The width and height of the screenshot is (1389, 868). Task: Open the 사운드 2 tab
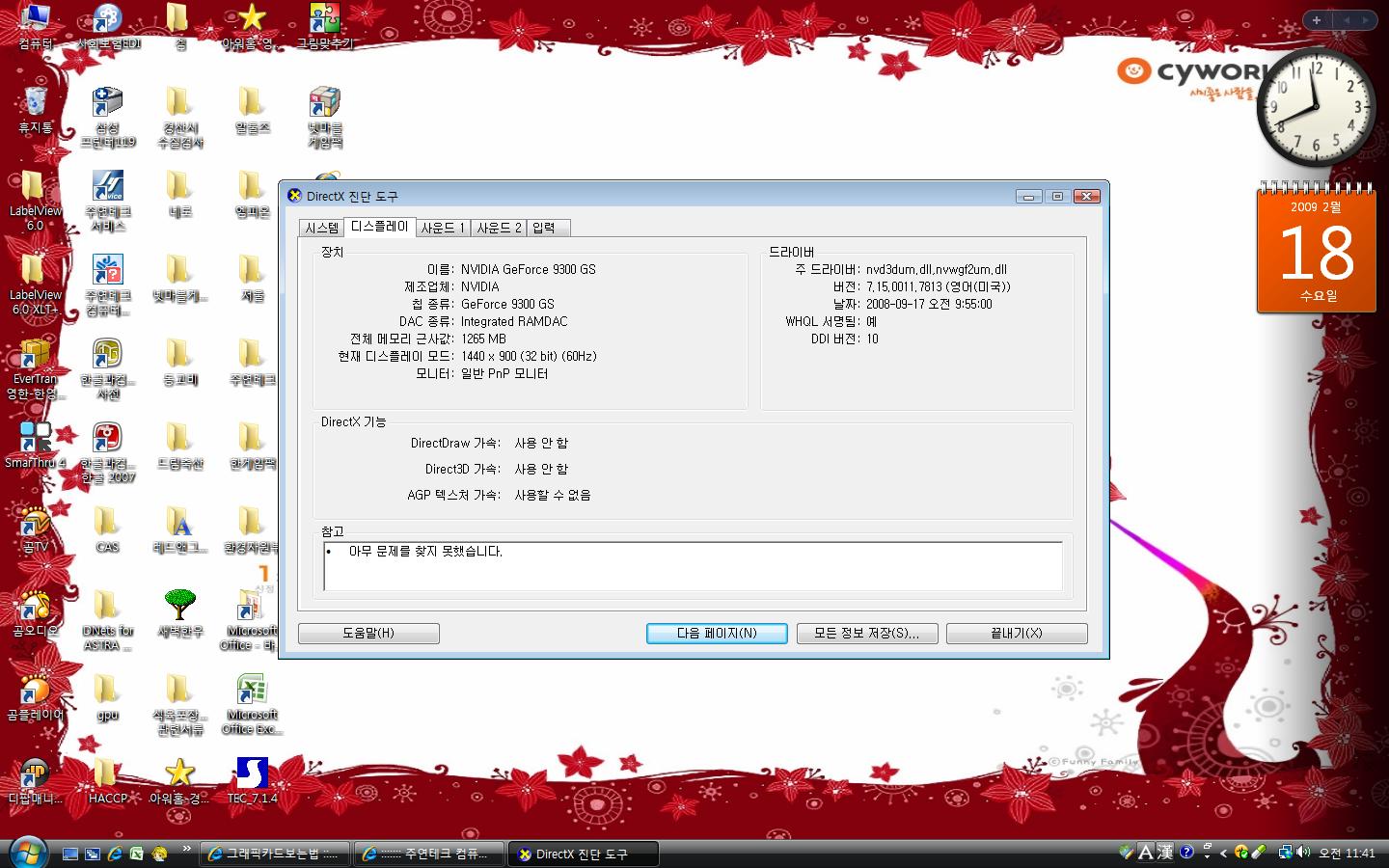point(499,228)
